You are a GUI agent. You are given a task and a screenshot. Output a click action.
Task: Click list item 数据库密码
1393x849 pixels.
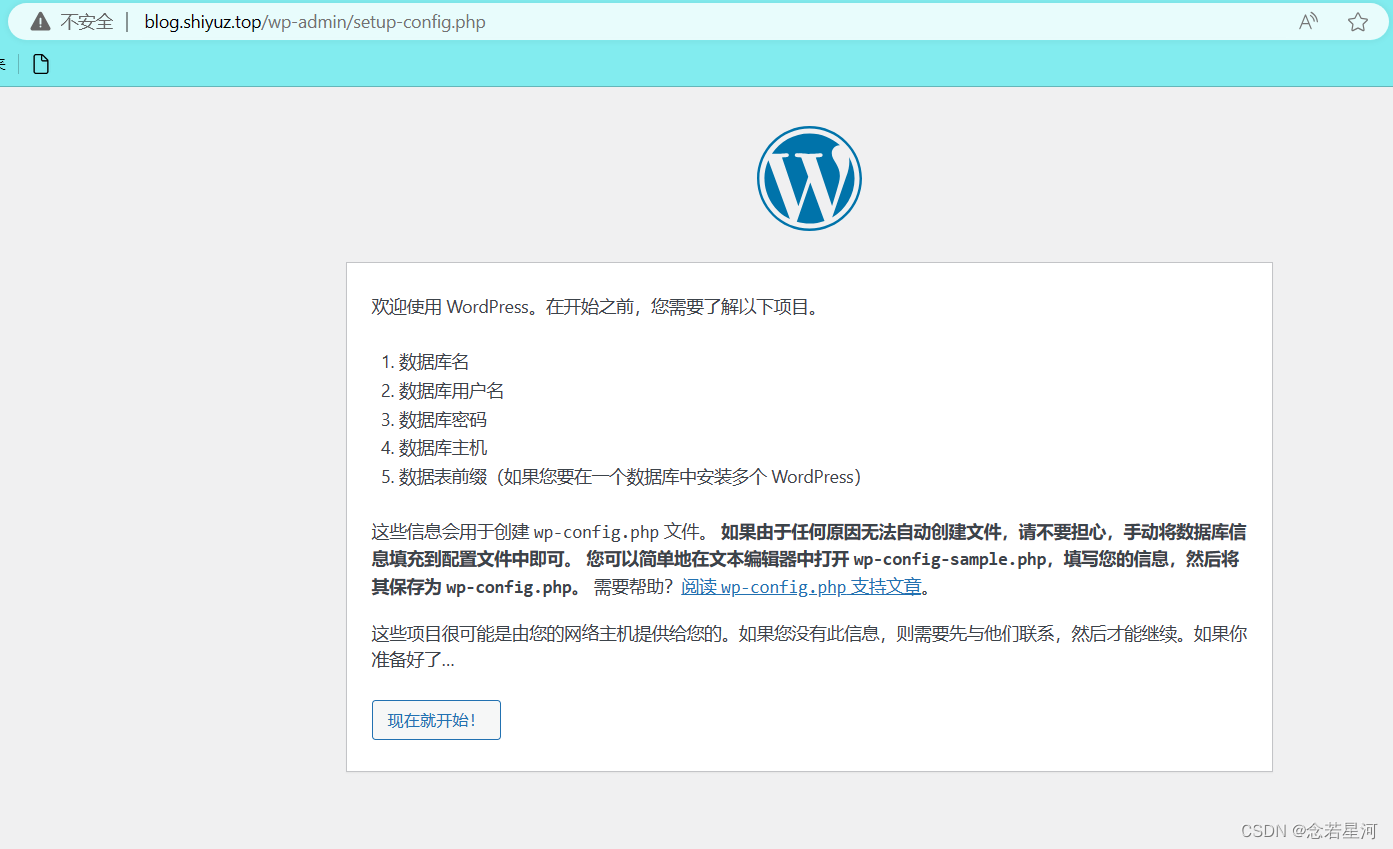click(442, 420)
